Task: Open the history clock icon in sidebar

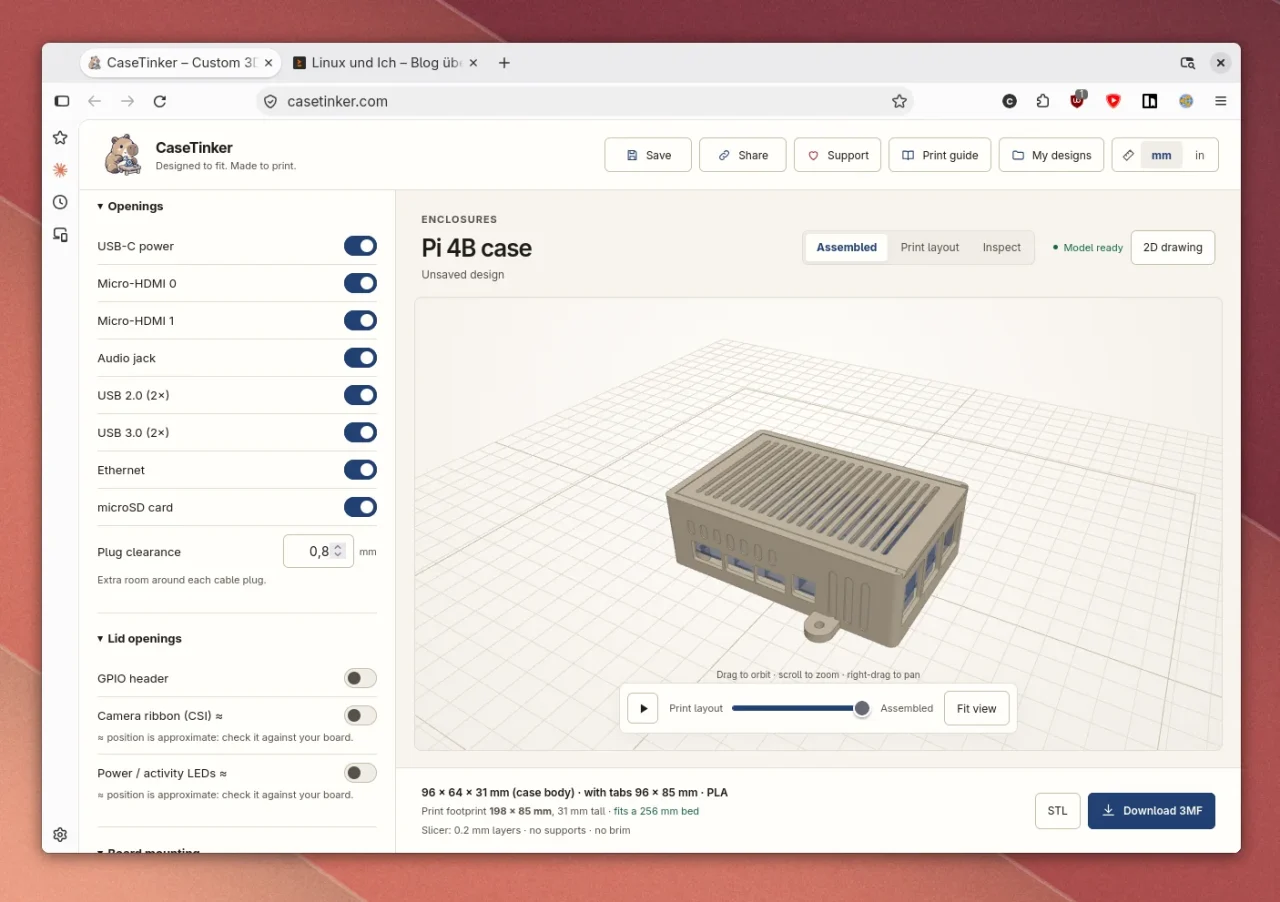Action: pos(60,202)
